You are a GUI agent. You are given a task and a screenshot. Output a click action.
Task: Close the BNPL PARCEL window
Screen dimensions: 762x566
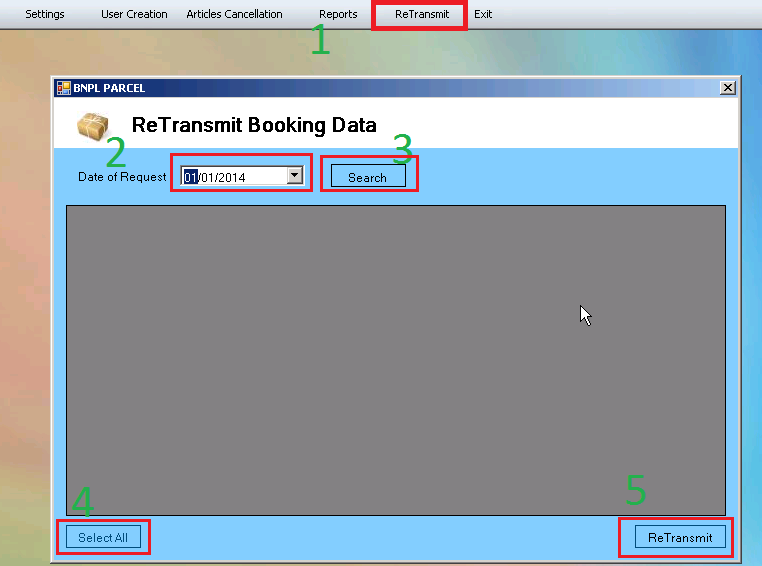coord(727,87)
